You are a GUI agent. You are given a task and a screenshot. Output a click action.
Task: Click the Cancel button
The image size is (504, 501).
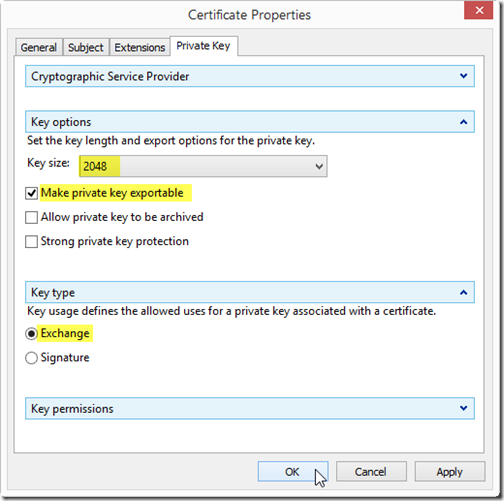(371, 472)
